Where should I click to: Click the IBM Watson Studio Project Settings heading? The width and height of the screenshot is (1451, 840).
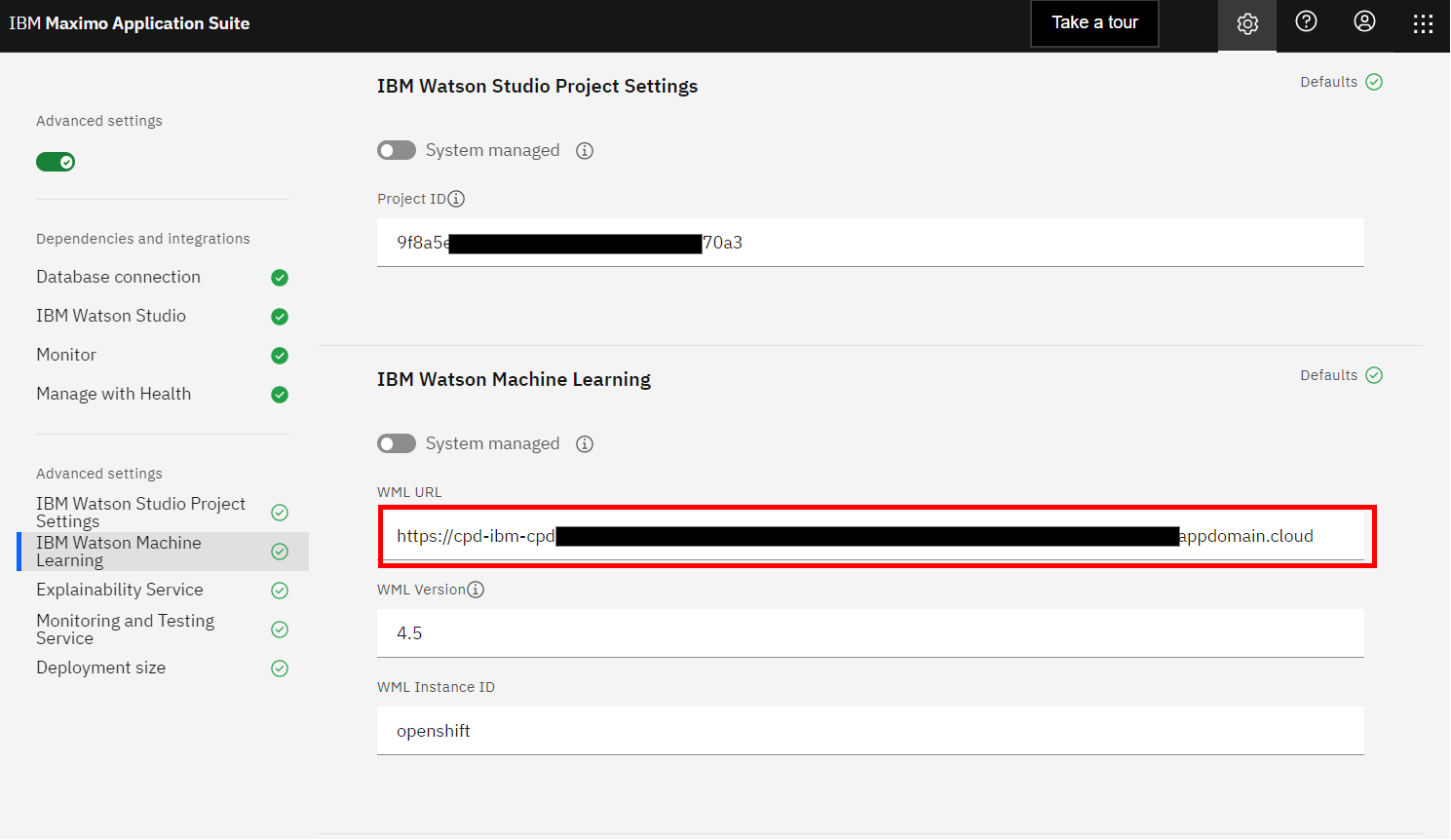point(537,86)
